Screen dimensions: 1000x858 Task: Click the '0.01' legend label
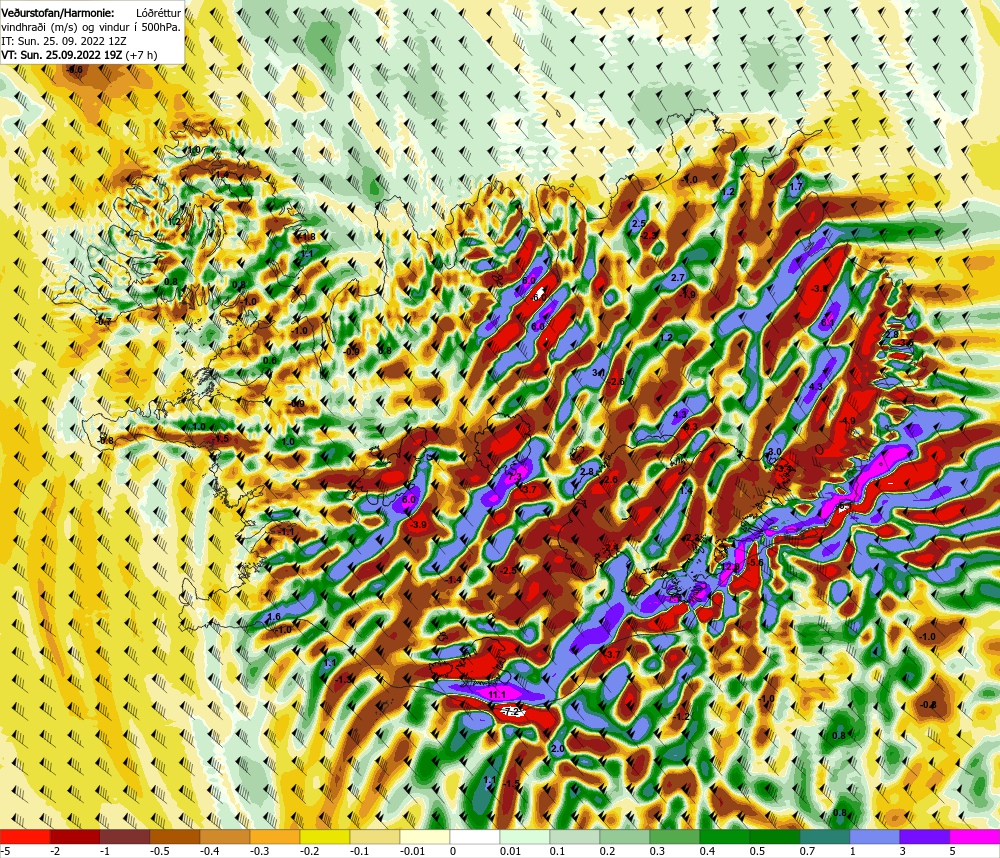[x=511, y=851]
